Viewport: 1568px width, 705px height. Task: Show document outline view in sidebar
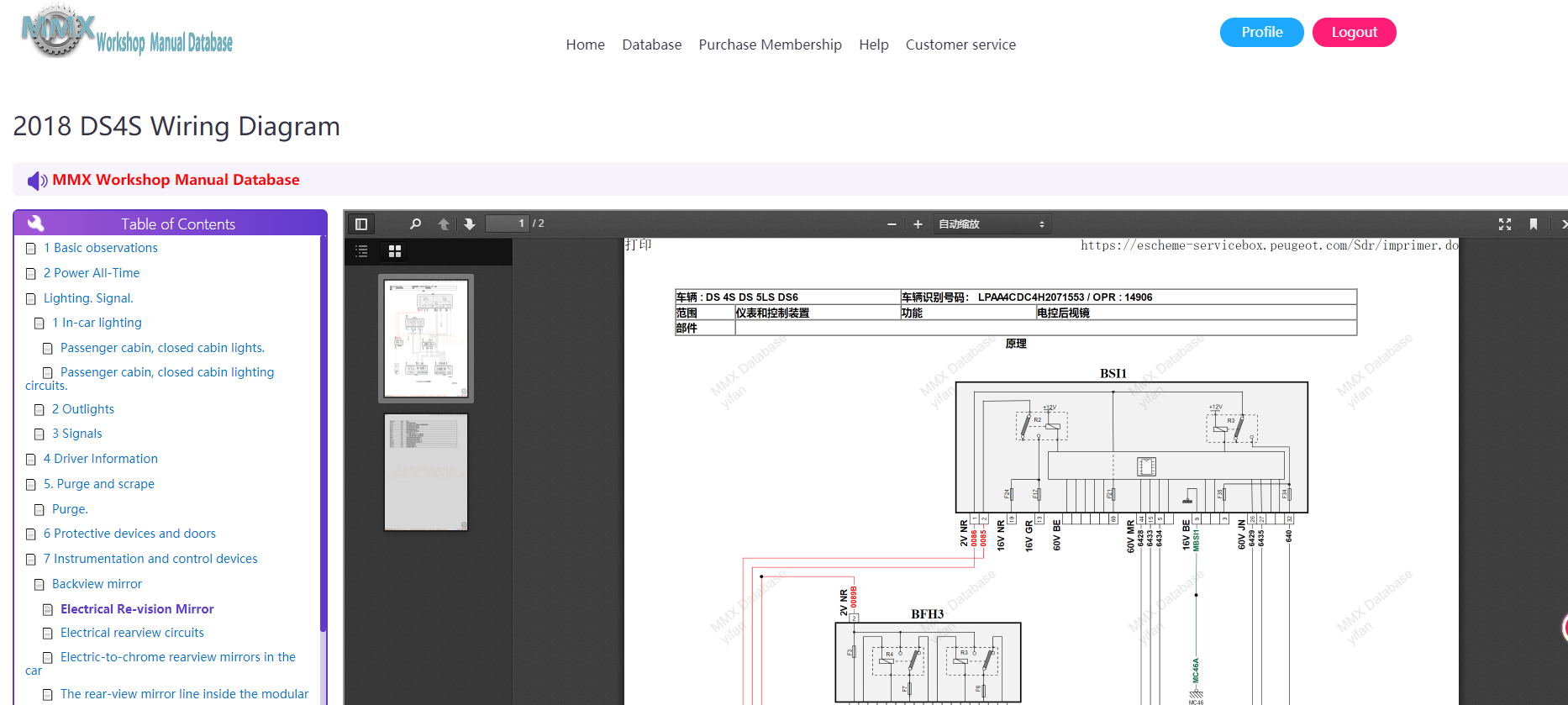(x=361, y=251)
